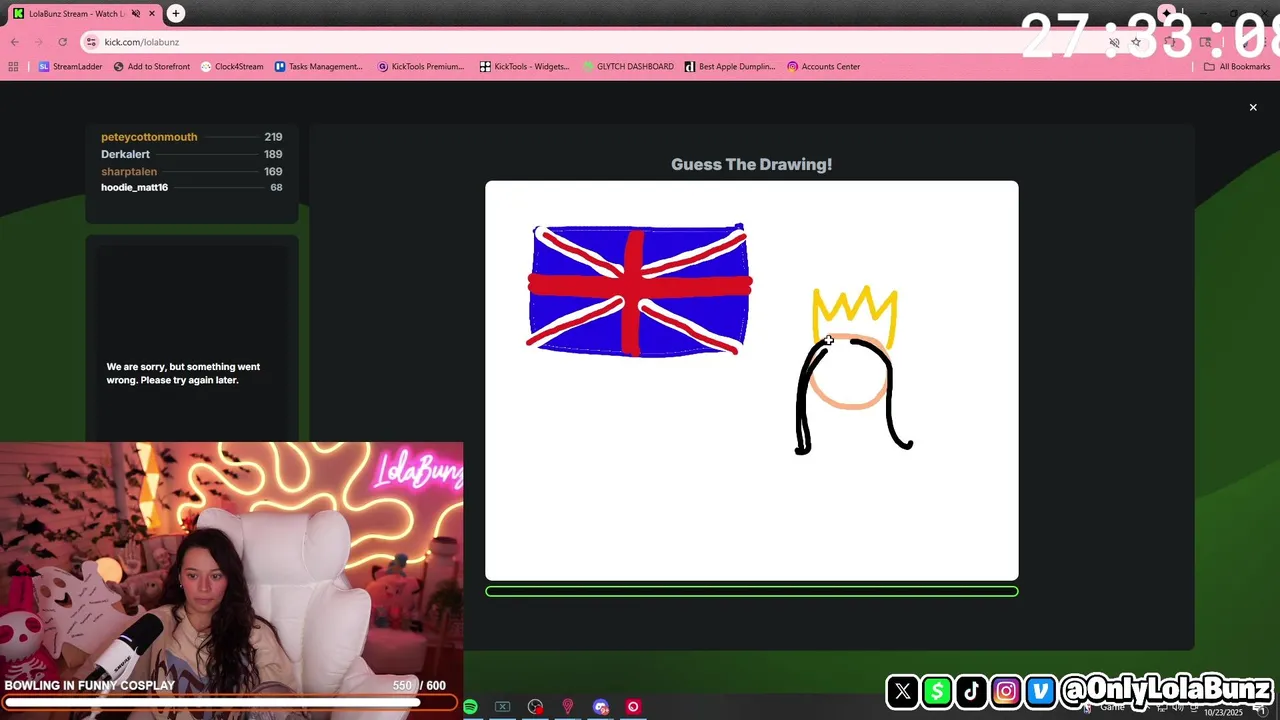
Task: Go back in browser history
Action: pyautogui.click(x=14, y=42)
